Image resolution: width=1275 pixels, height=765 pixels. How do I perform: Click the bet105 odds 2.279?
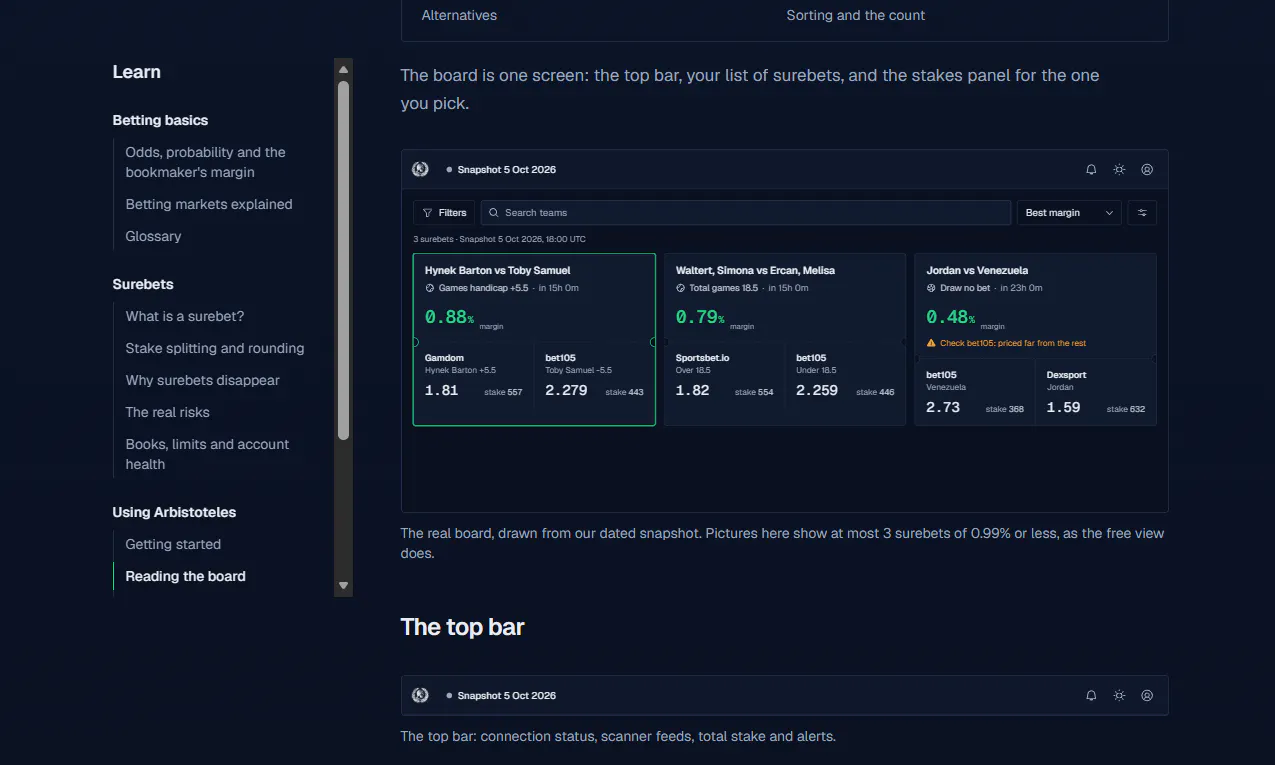tap(566, 391)
